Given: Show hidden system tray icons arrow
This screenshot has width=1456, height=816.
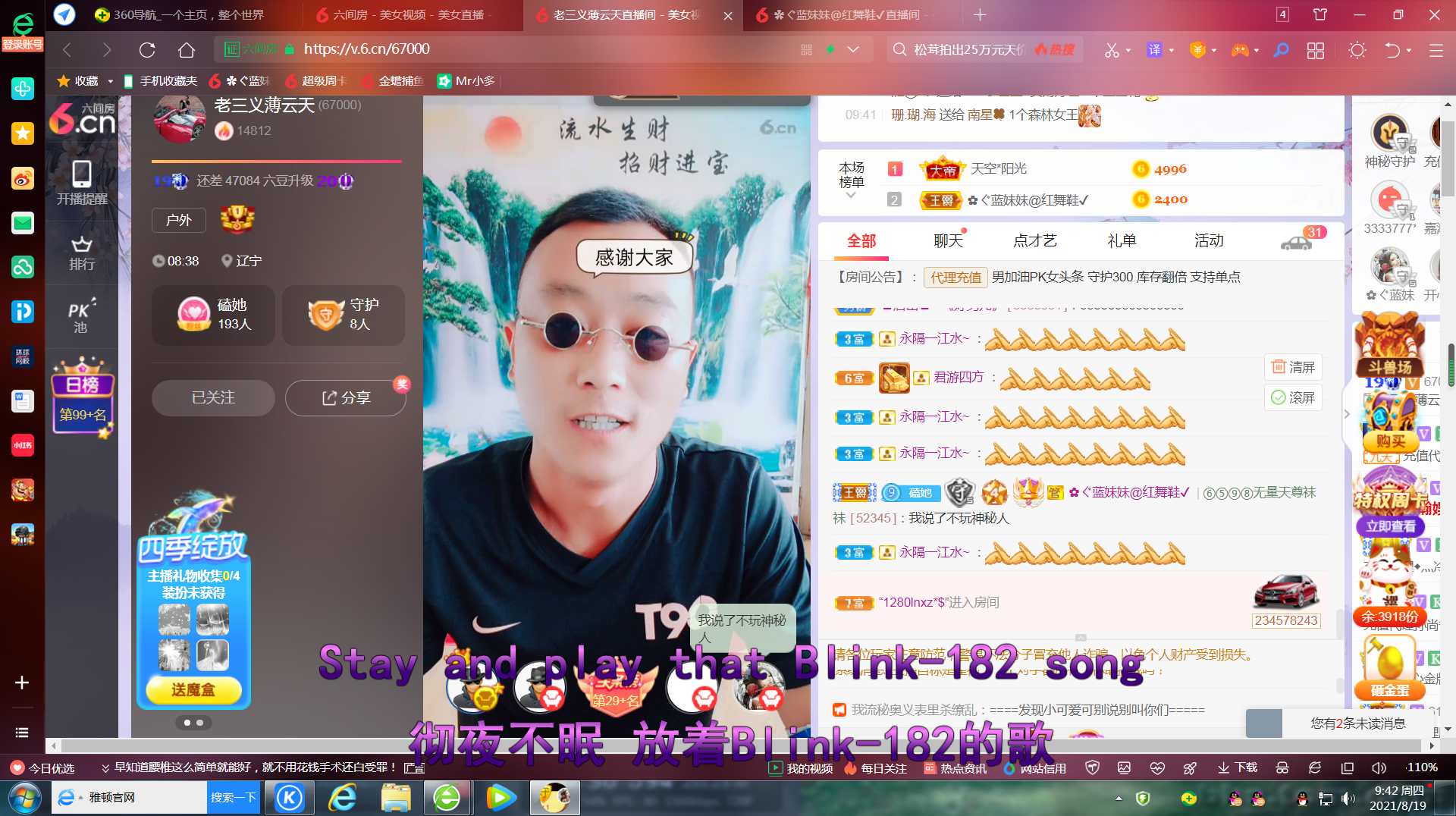Looking at the screenshot, I should pos(1119,798).
